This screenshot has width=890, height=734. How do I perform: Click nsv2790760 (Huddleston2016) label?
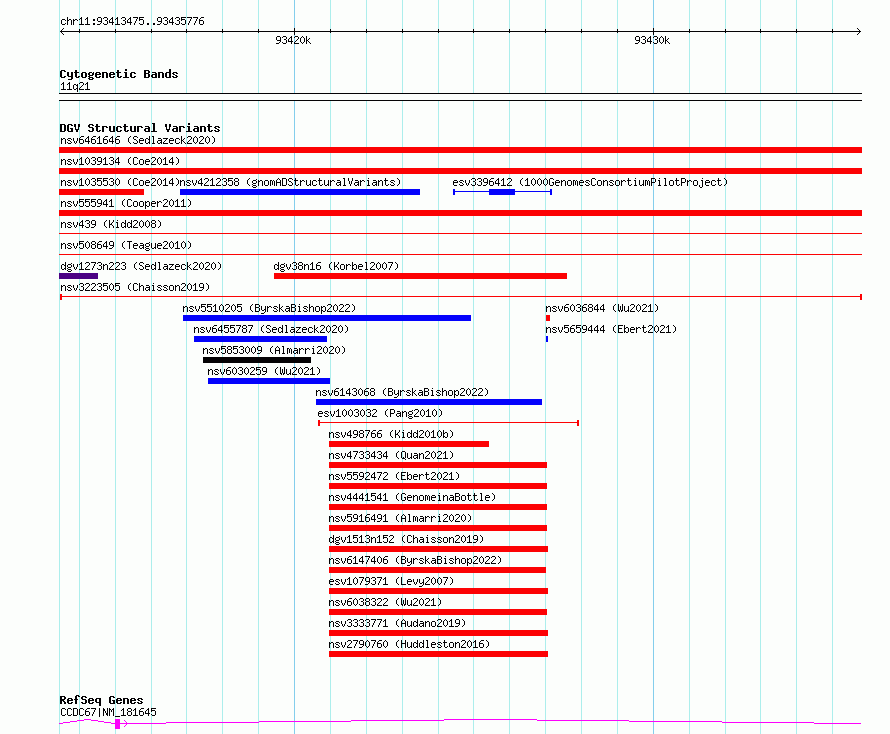(x=409, y=644)
